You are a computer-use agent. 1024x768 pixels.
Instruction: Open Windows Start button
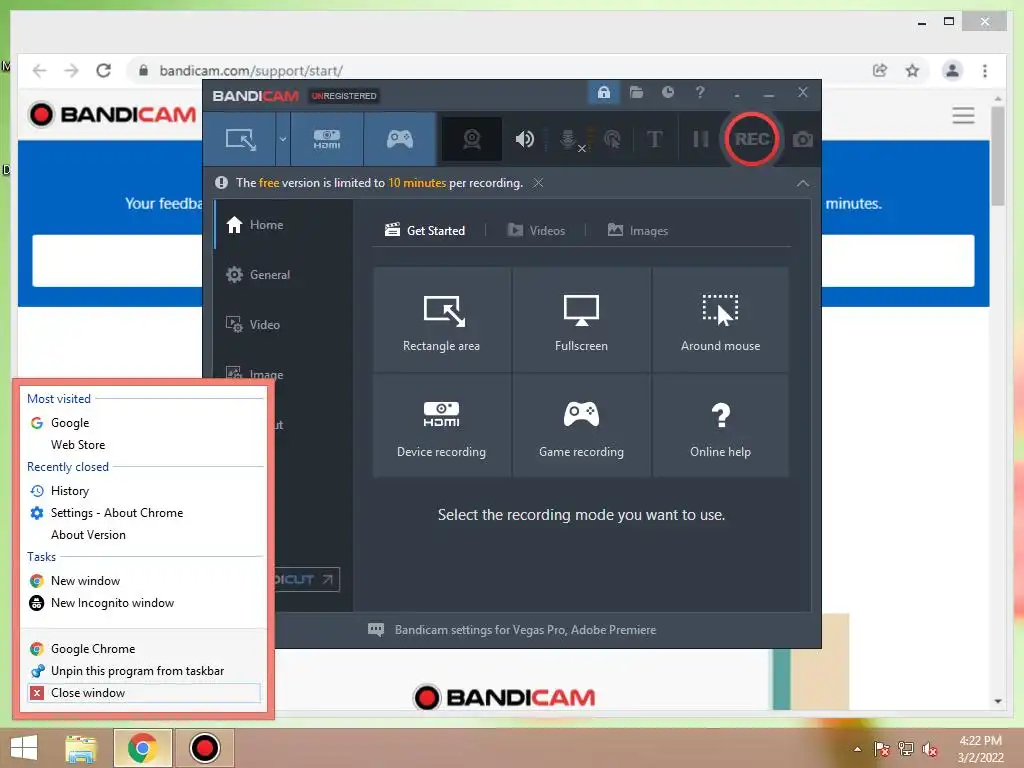(x=24, y=748)
